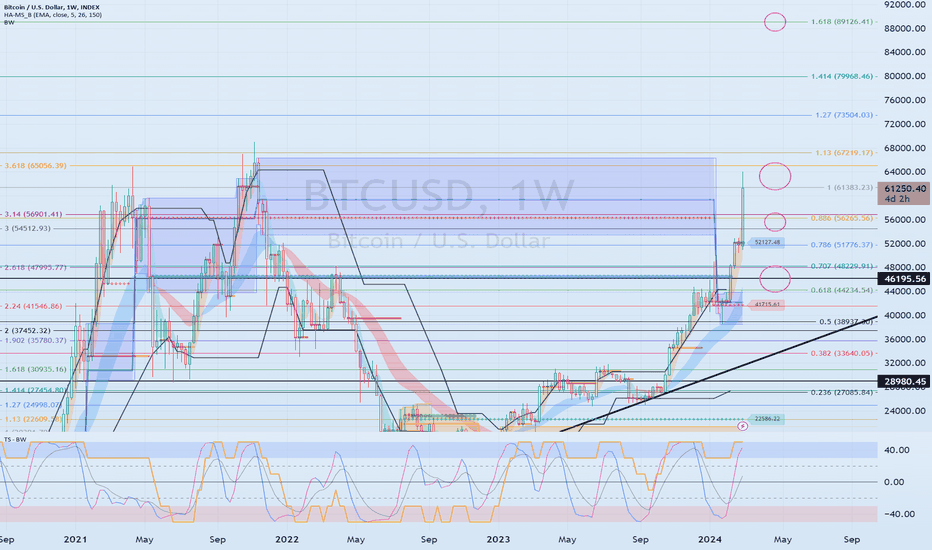Screen dimensions: 932x550
Task: Click the 2022 label on the time axis
Action: point(286,540)
